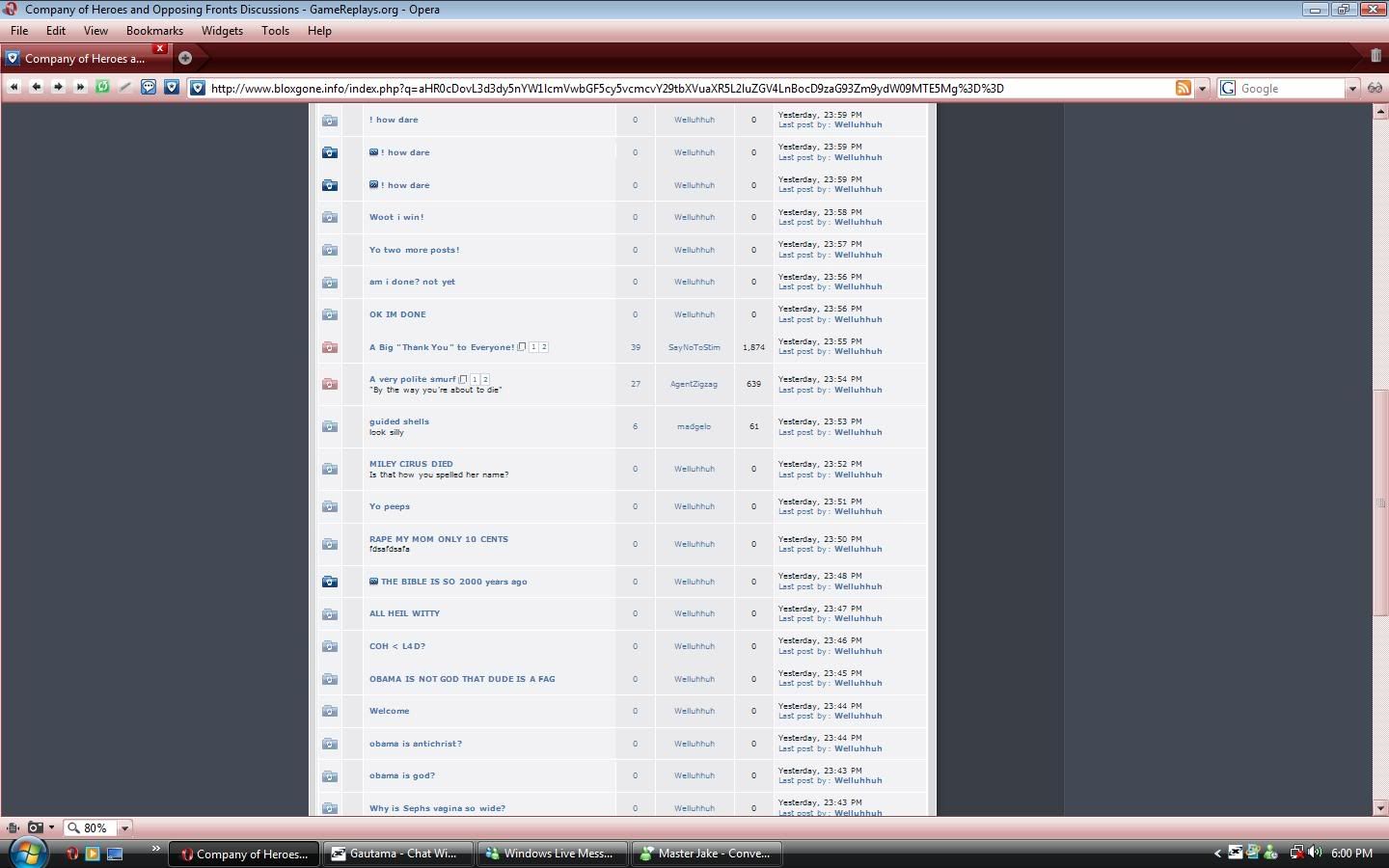Switch to Windows Live Messenger taskbar button
The height and width of the screenshot is (868, 1389).
551,854
